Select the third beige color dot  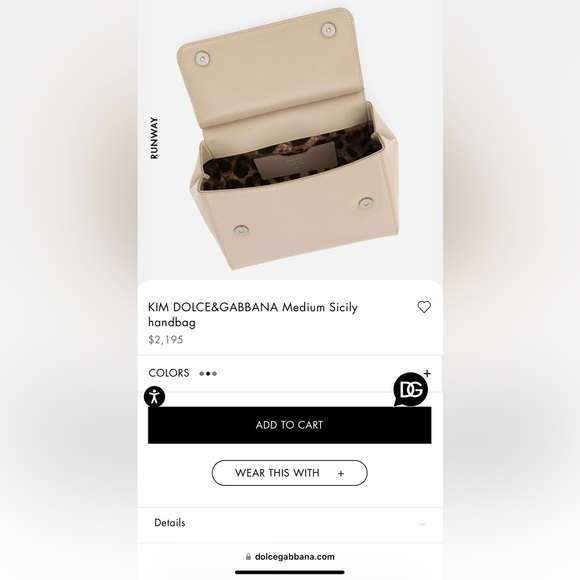click(x=215, y=374)
